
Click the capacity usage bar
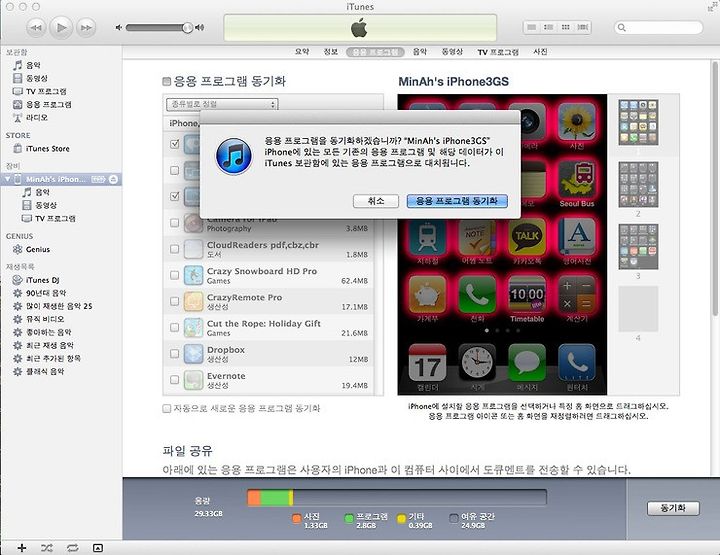pyautogui.click(x=397, y=498)
